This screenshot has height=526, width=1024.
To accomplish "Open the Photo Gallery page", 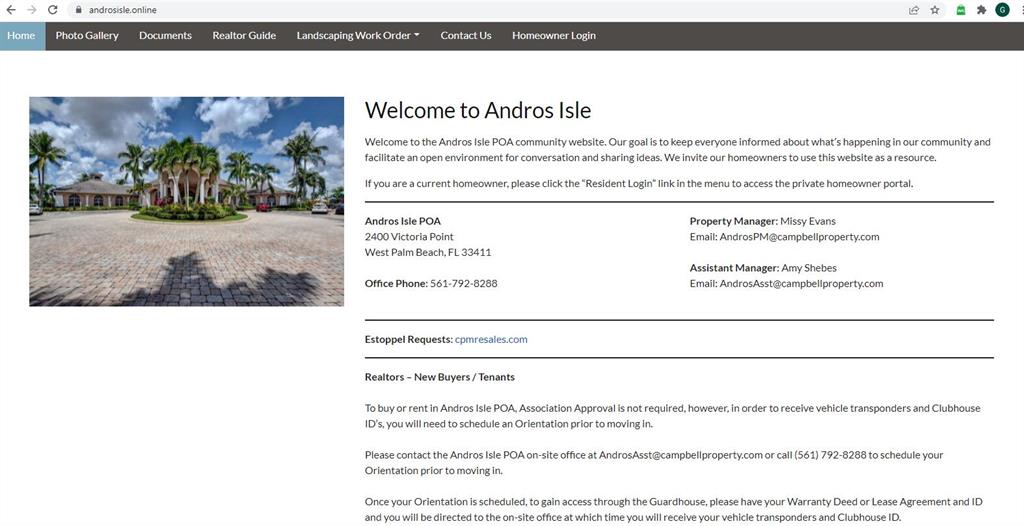I will 87,35.
